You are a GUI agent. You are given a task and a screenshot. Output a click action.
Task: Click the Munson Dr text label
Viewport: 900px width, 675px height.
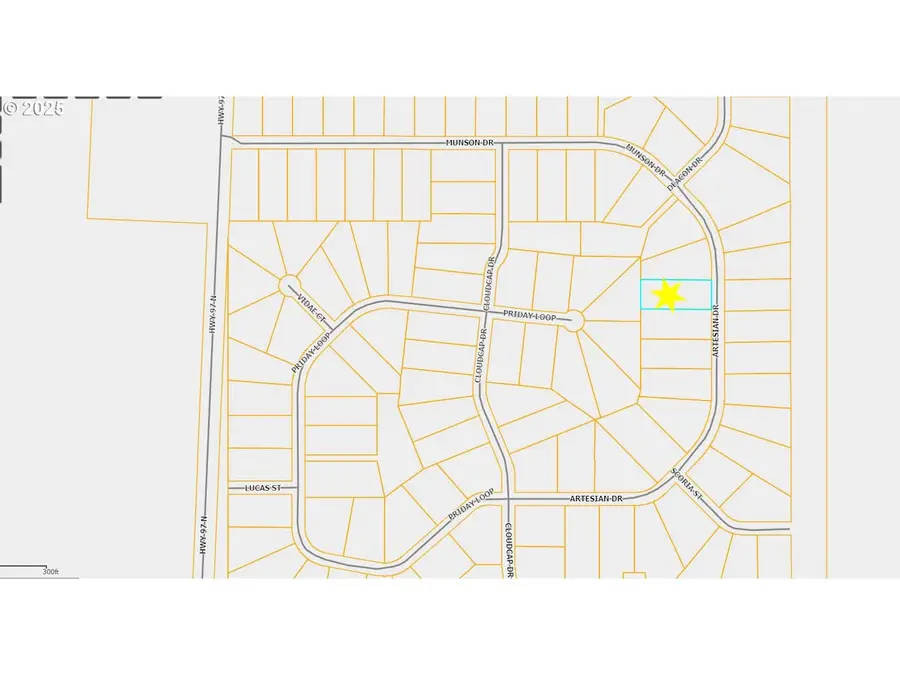tap(470, 142)
